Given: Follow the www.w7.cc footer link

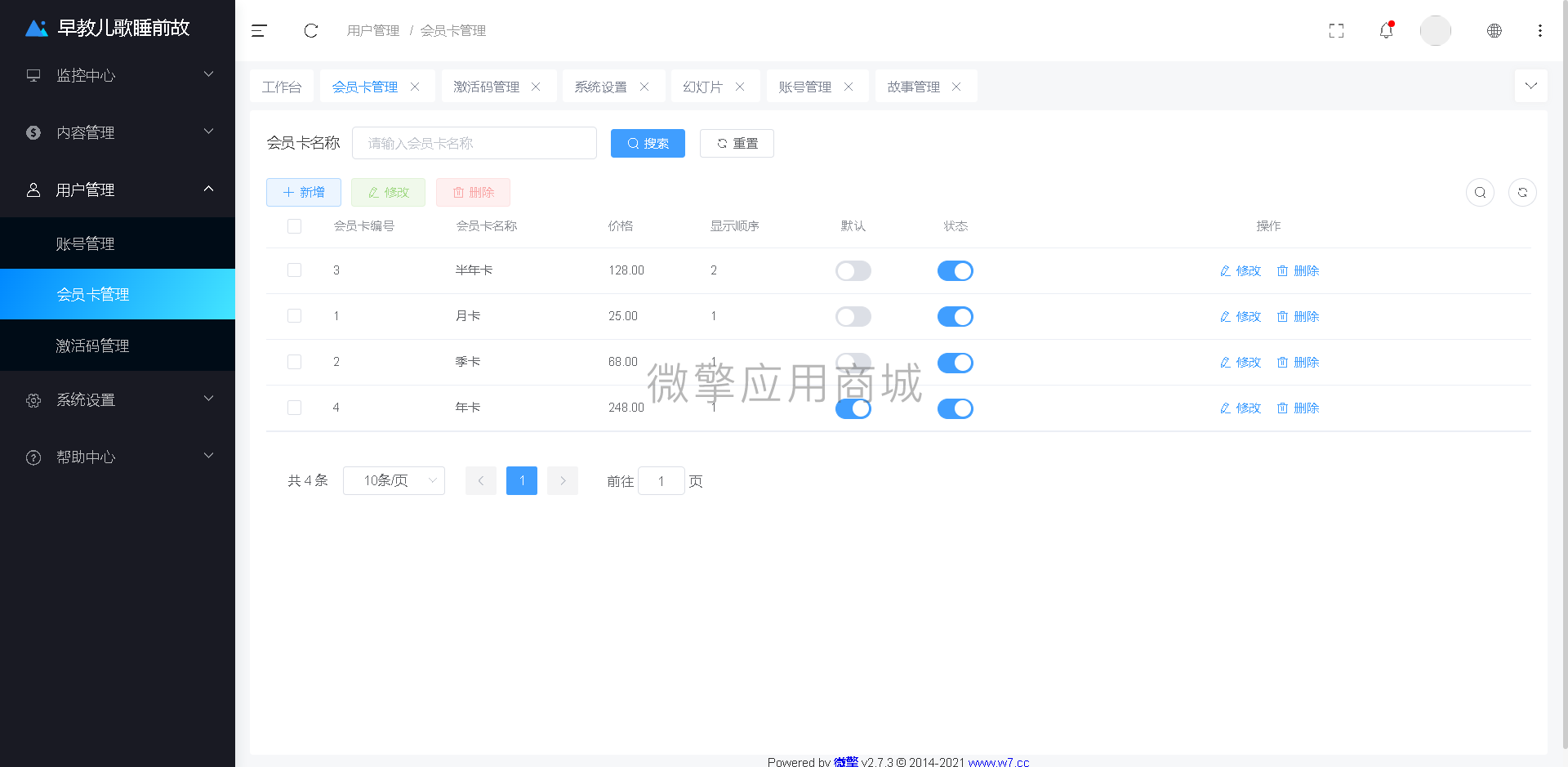Looking at the screenshot, I should click(x=998, y=762).
